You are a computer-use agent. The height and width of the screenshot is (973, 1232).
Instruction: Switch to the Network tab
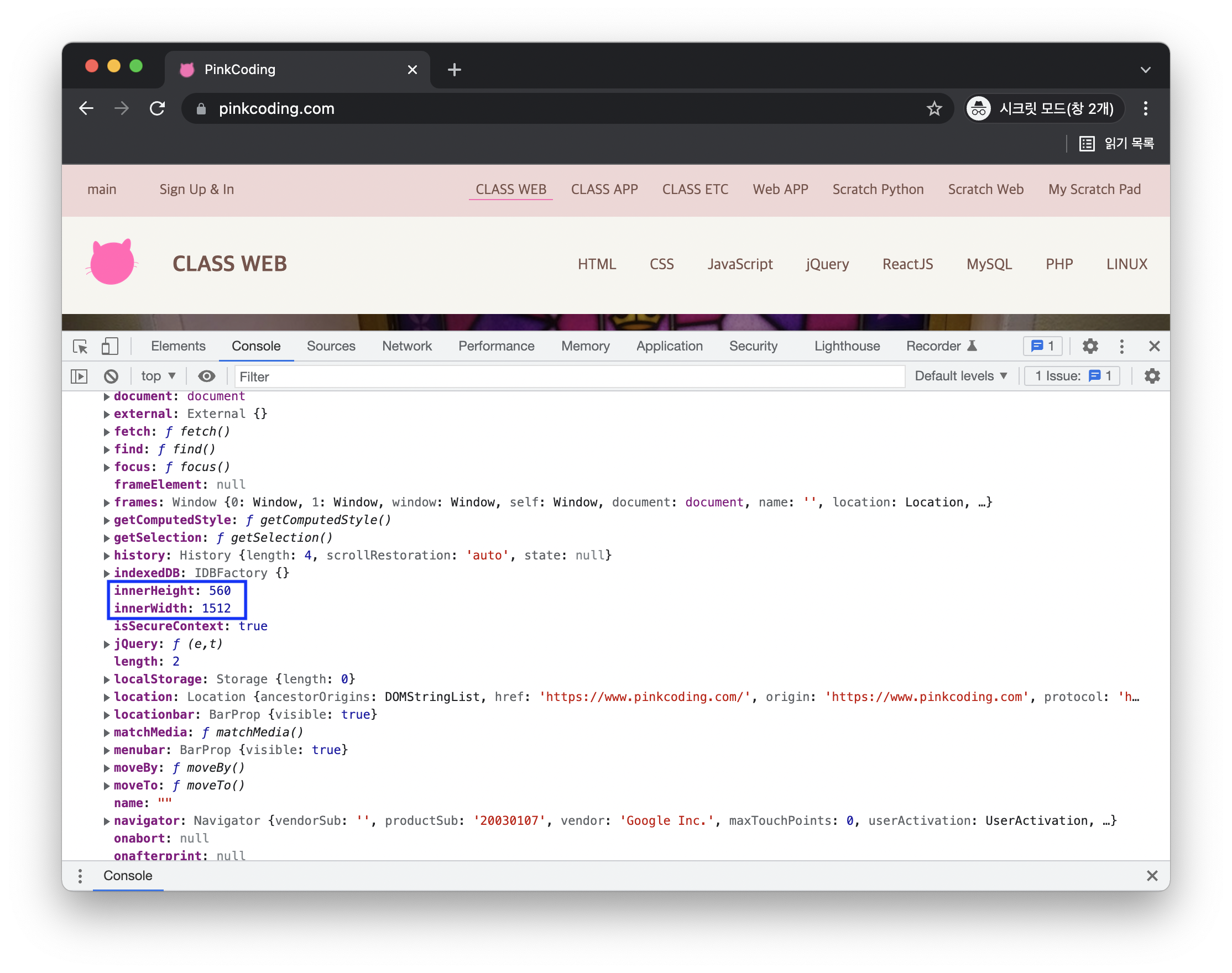[407, 346]
